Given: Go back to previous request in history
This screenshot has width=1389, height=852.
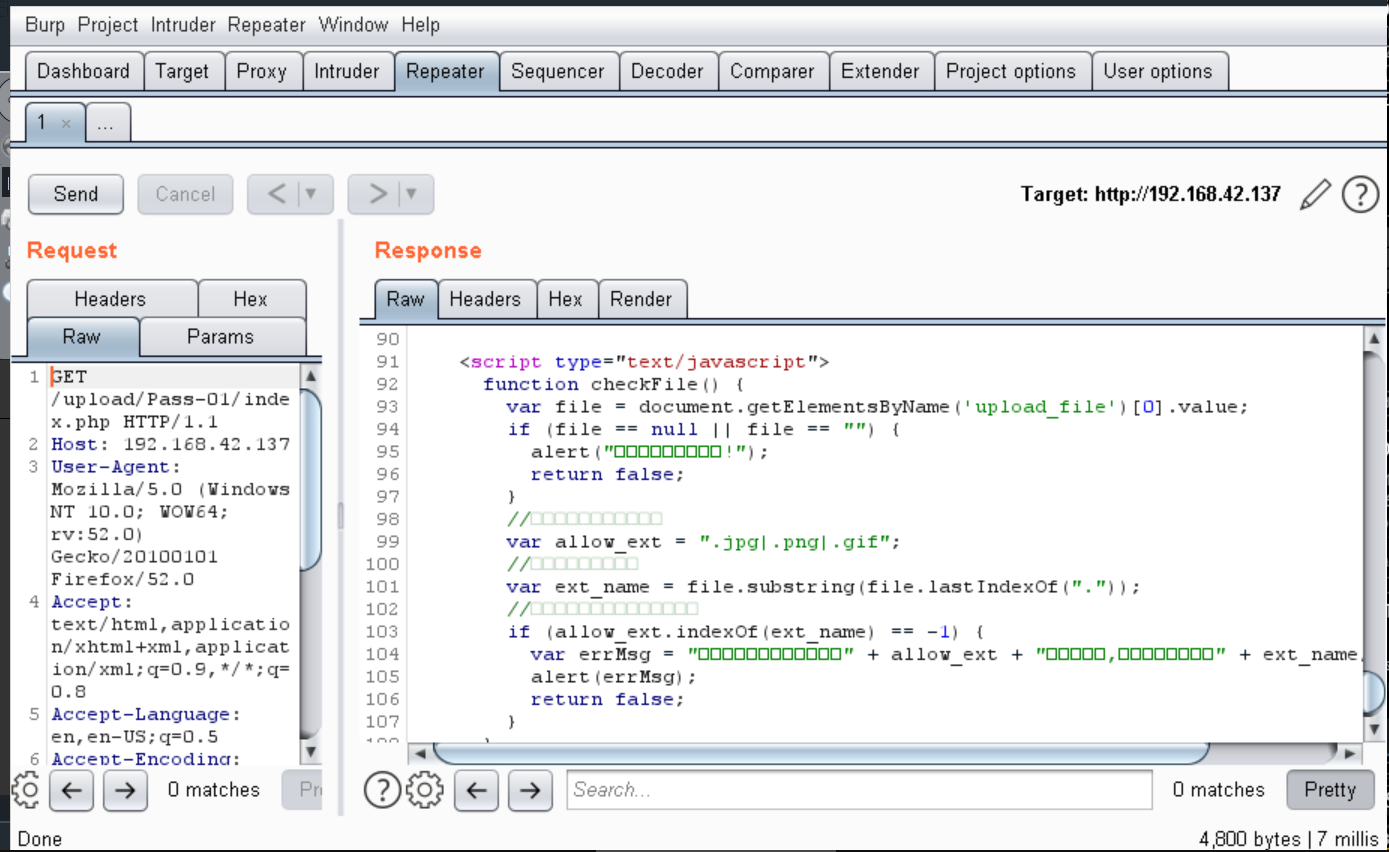Looking at the screenshot, I should tap(278, 194).
